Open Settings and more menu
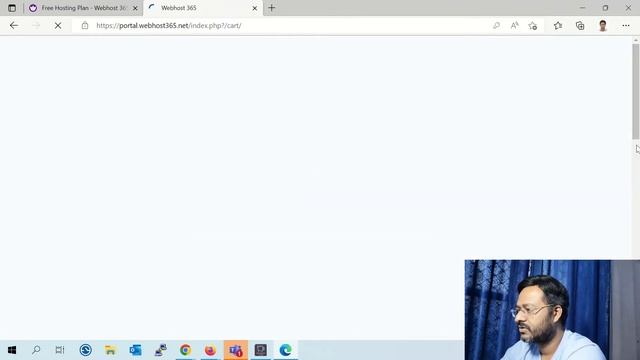 point(626,25)
